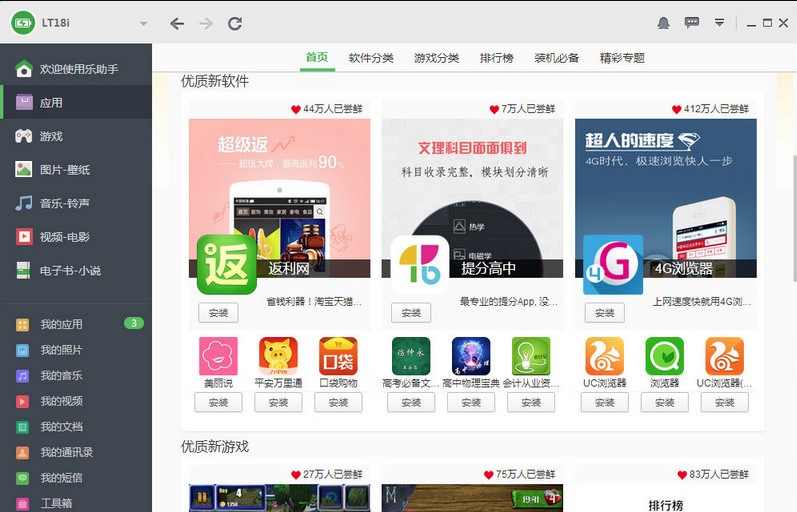Refresh the page with the reload icon

pos(235,23)
